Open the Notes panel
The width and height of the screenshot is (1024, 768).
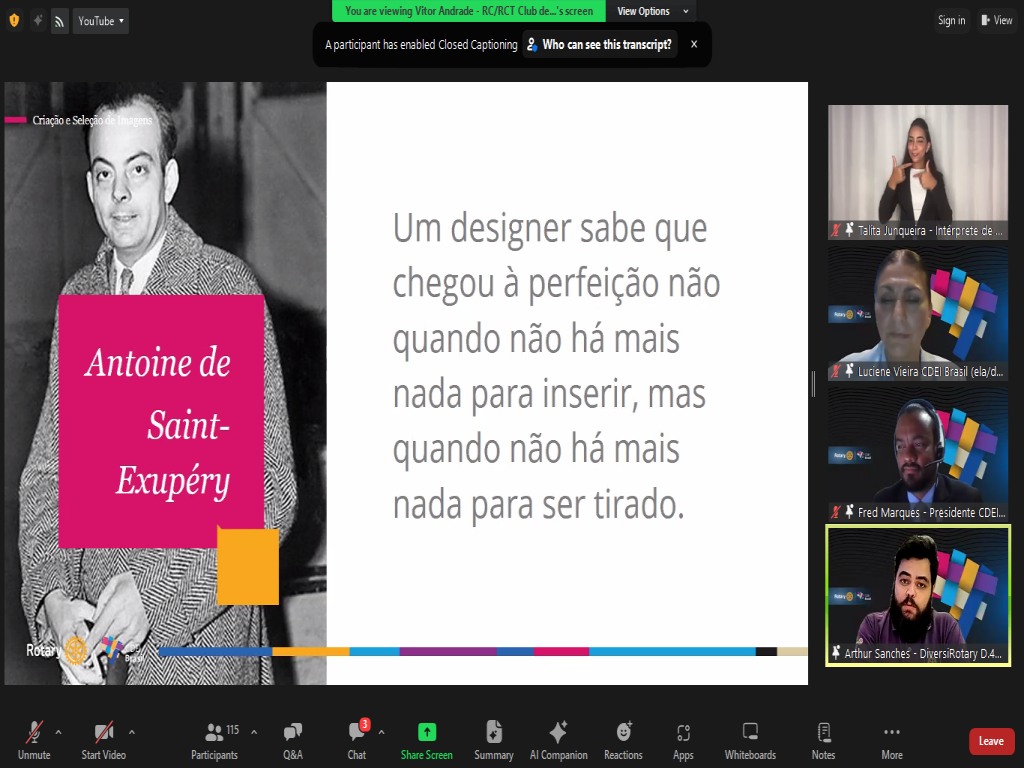(823, 740)
